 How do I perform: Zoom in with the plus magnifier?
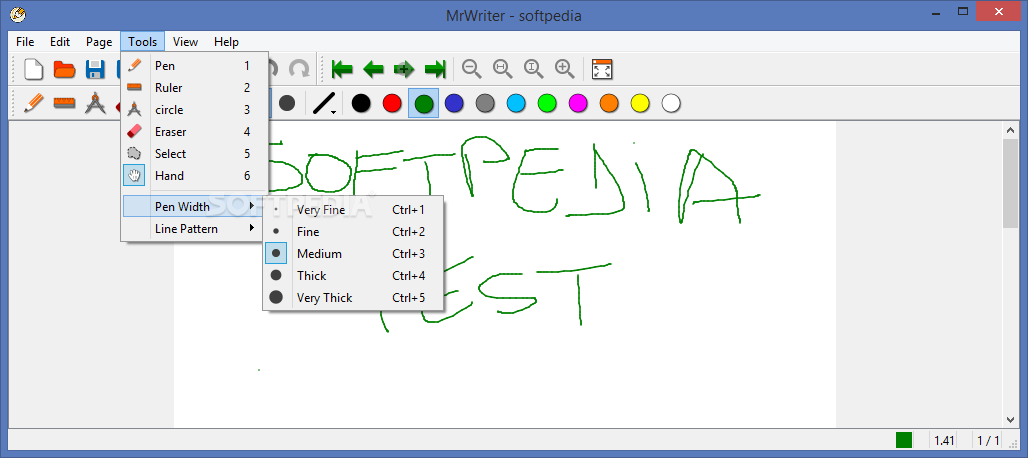564,69
